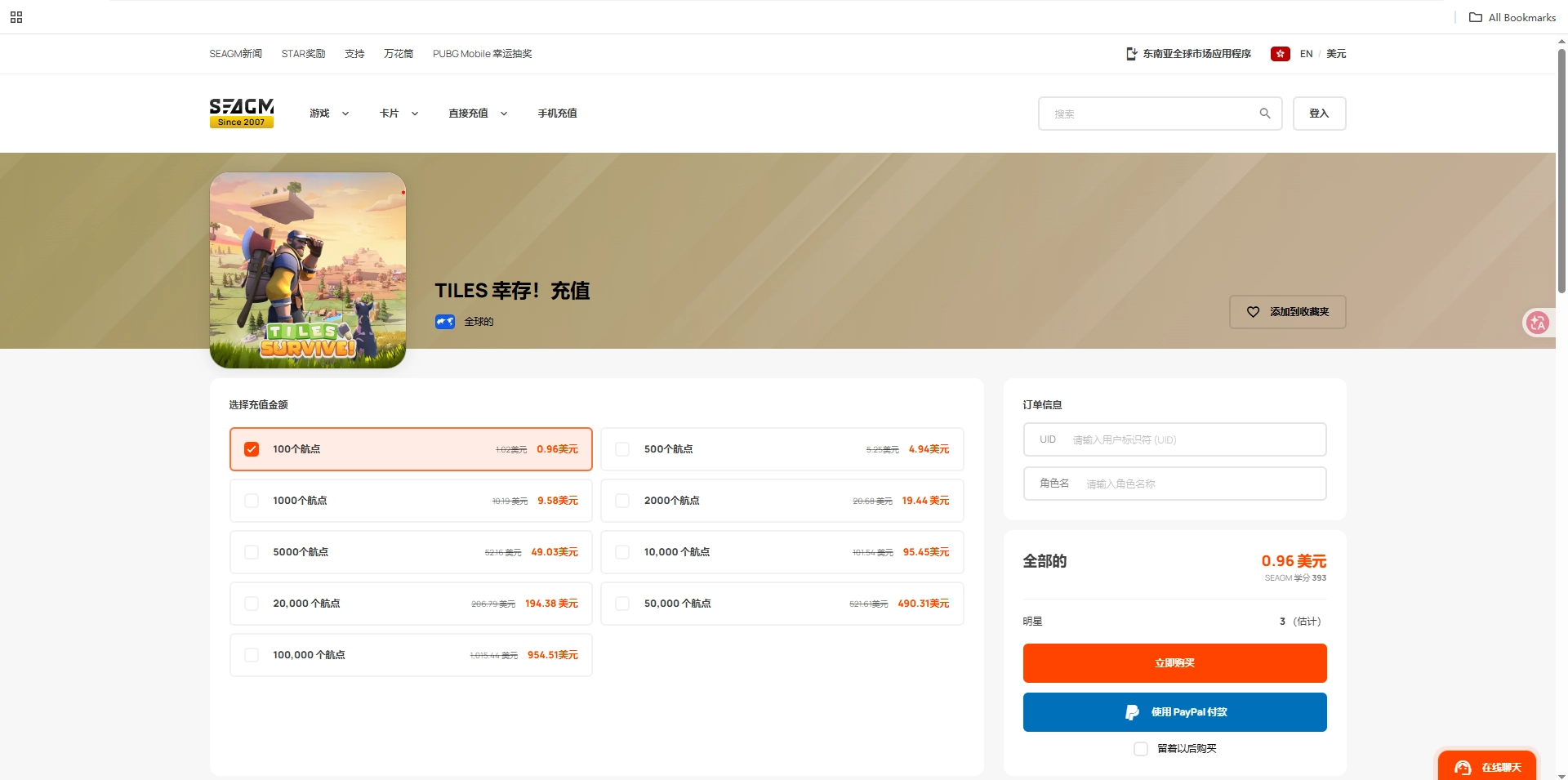Select the 500 points option

(x=782, y=449)
